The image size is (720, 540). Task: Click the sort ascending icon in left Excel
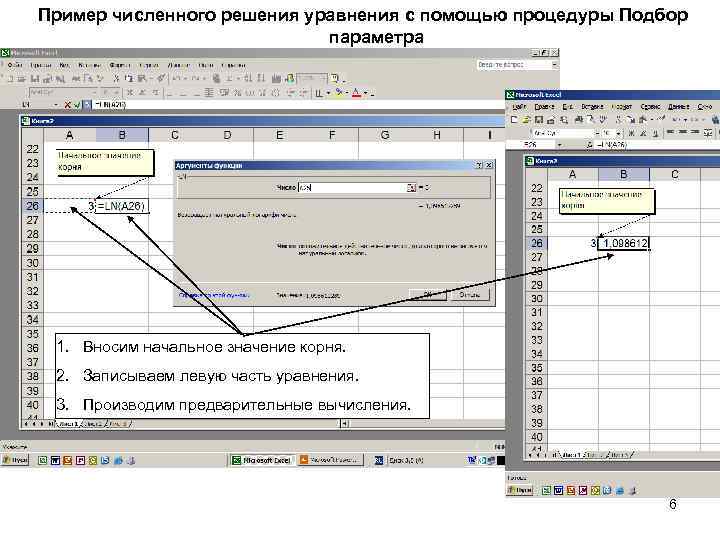click(248, 79)
